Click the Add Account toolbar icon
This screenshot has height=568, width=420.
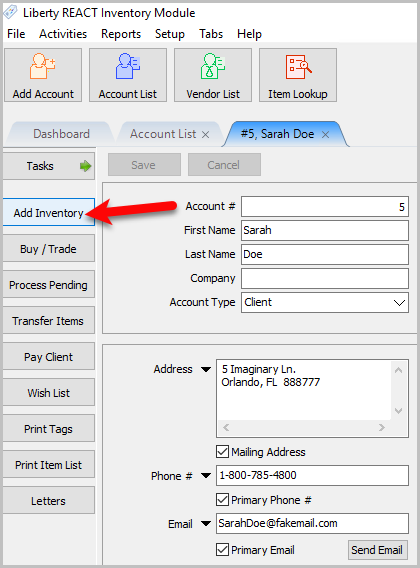43,75
